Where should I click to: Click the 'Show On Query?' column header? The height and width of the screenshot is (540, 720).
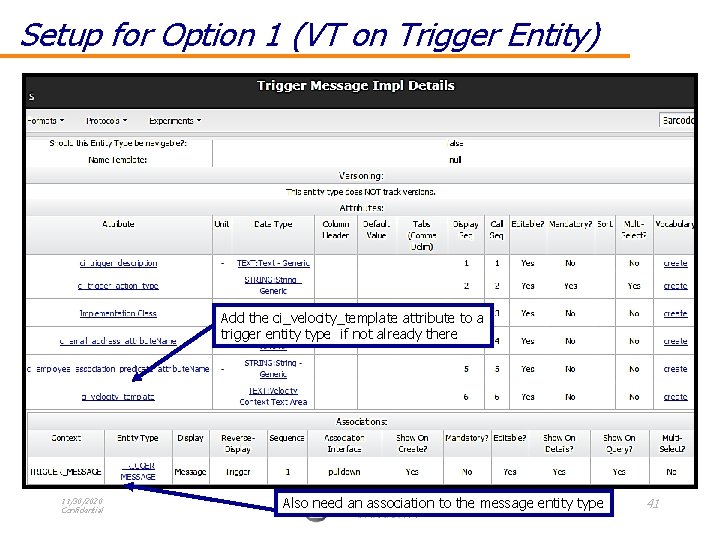point(619,444)
